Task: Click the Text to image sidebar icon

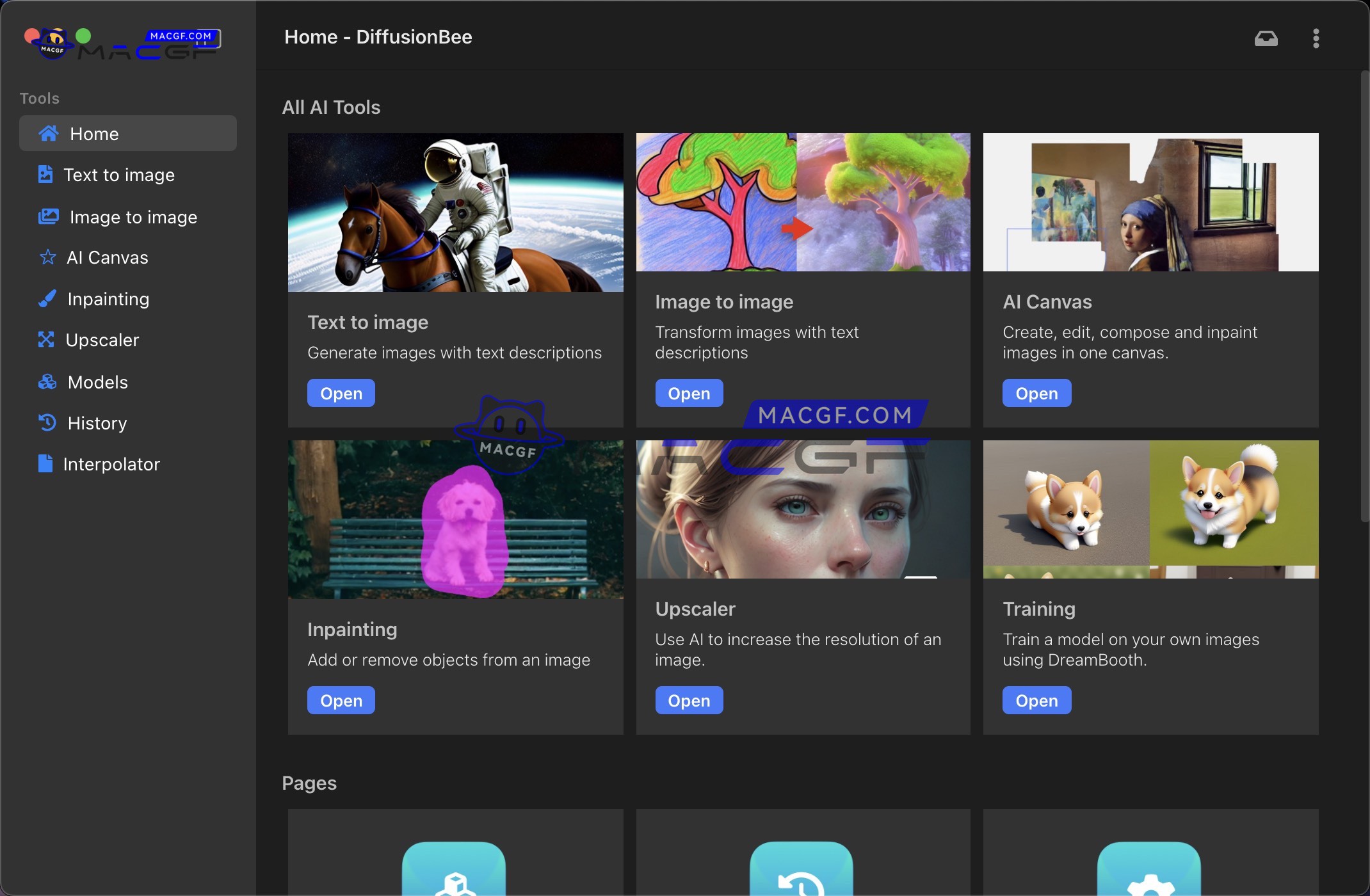Action: point(45,175)
